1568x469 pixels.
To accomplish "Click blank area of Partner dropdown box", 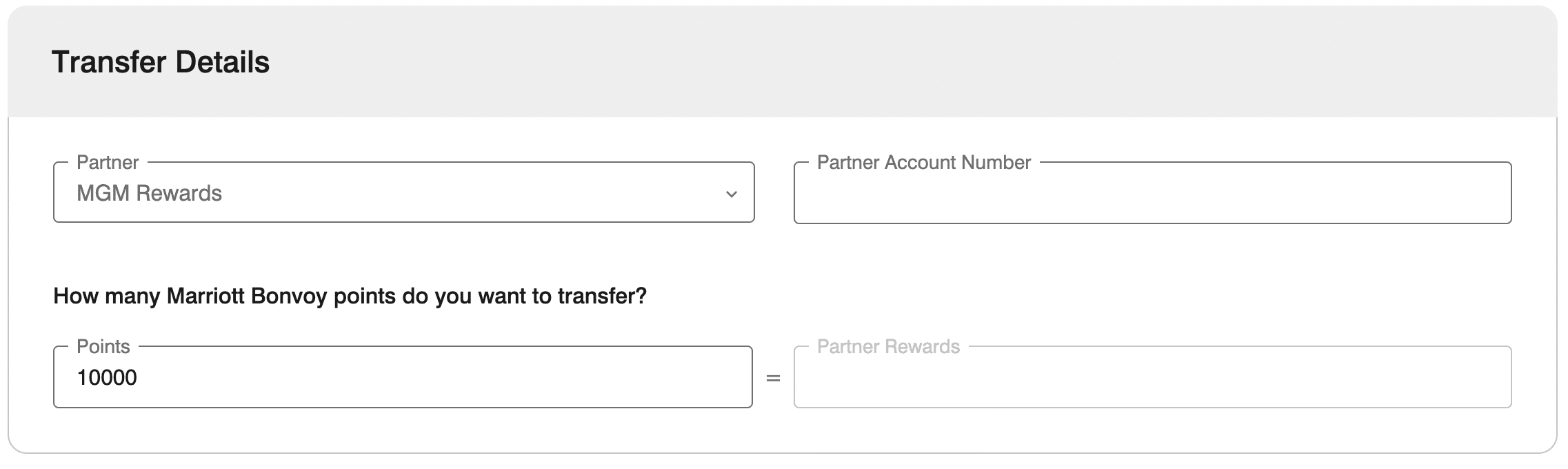I will [x=483, y=194].
